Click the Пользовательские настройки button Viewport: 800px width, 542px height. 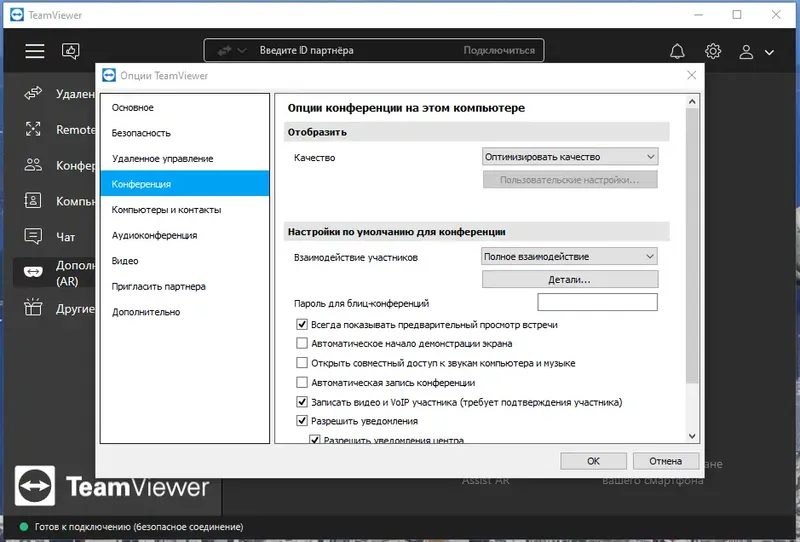click(570, 180)
